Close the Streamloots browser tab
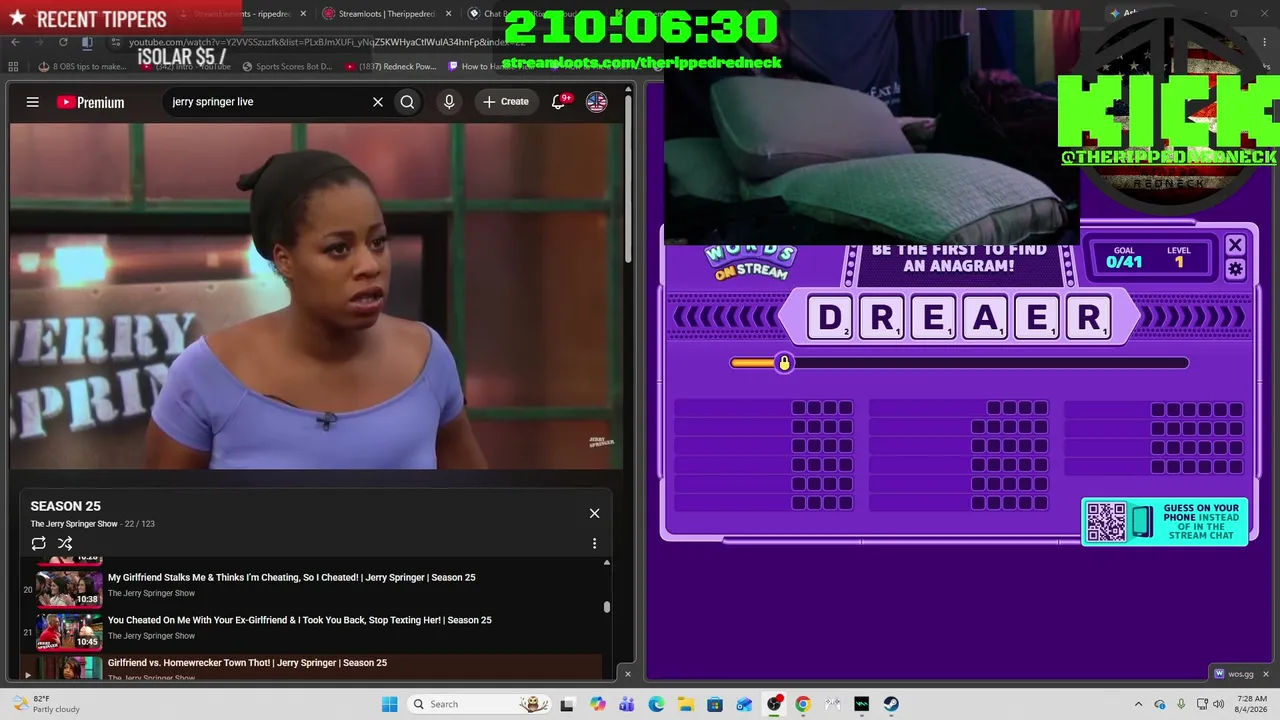The height and width of the screenshot is (720, 1280). pos(448,14)
